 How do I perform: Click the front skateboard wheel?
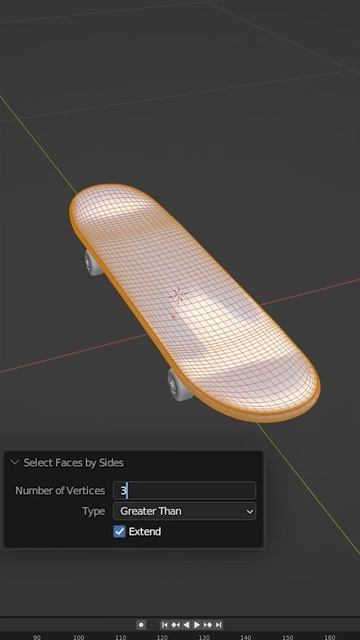pos(179,385)
